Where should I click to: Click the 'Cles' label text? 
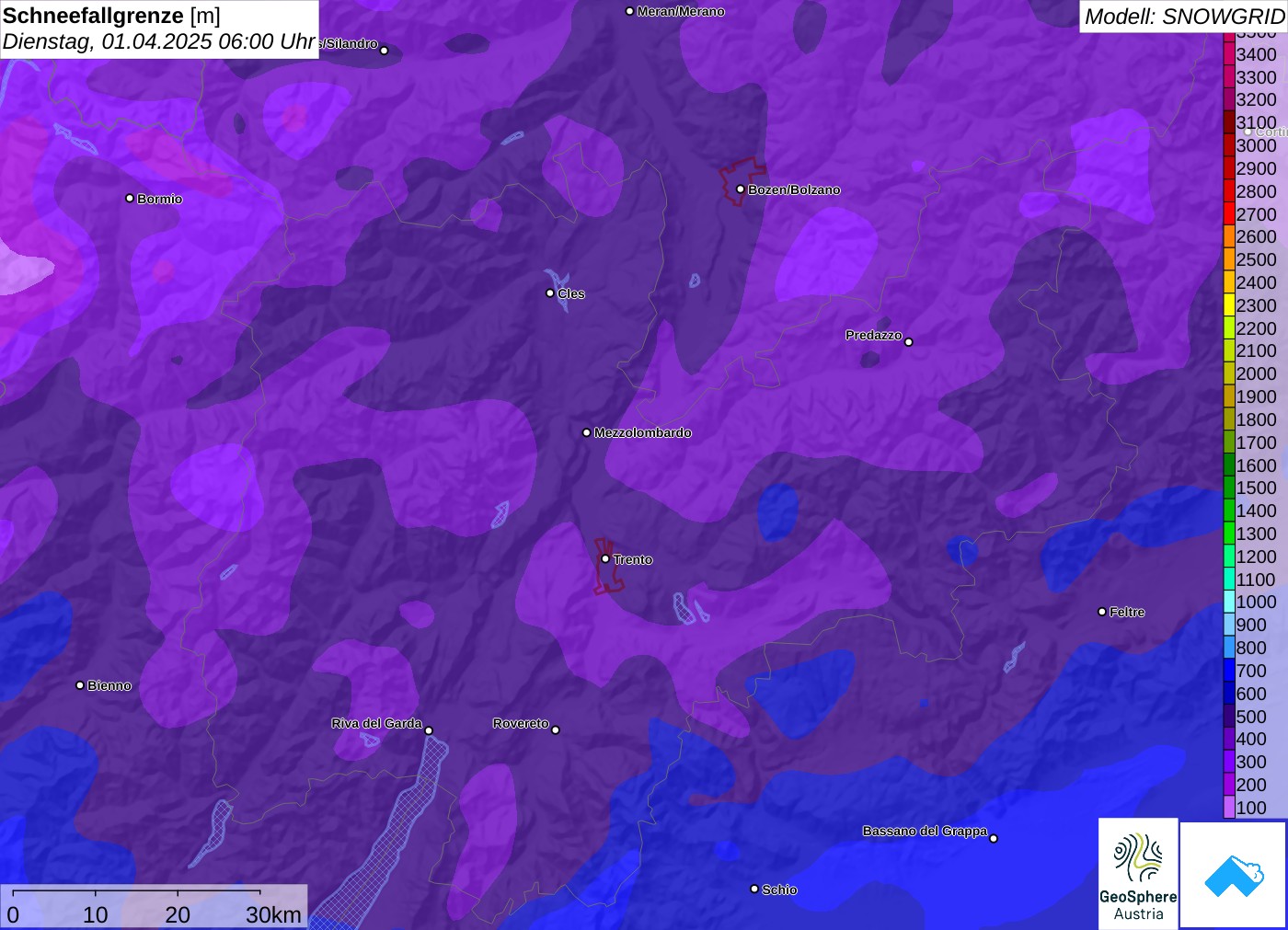571,293
